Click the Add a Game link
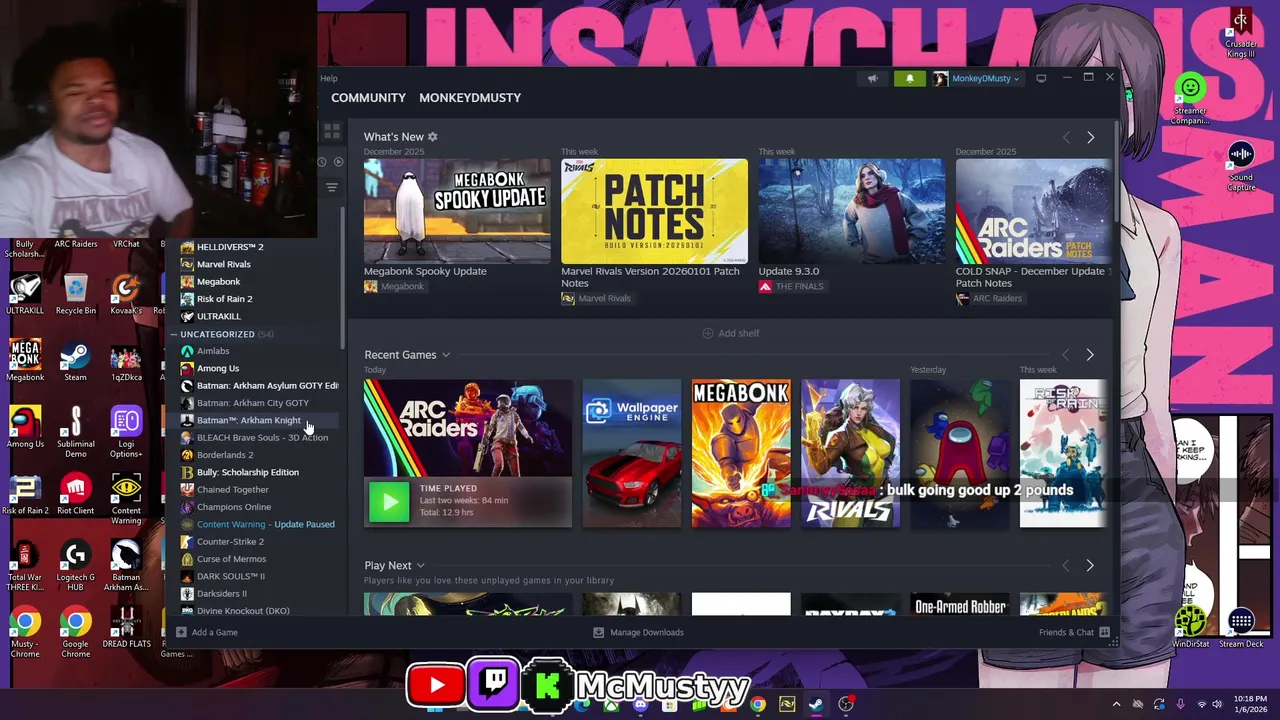 click(214, 632)
